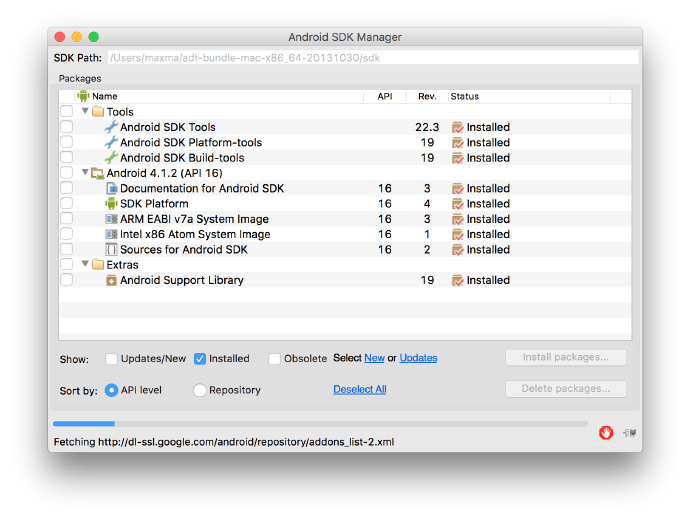Click the Name column header

(x=220, y=96)
